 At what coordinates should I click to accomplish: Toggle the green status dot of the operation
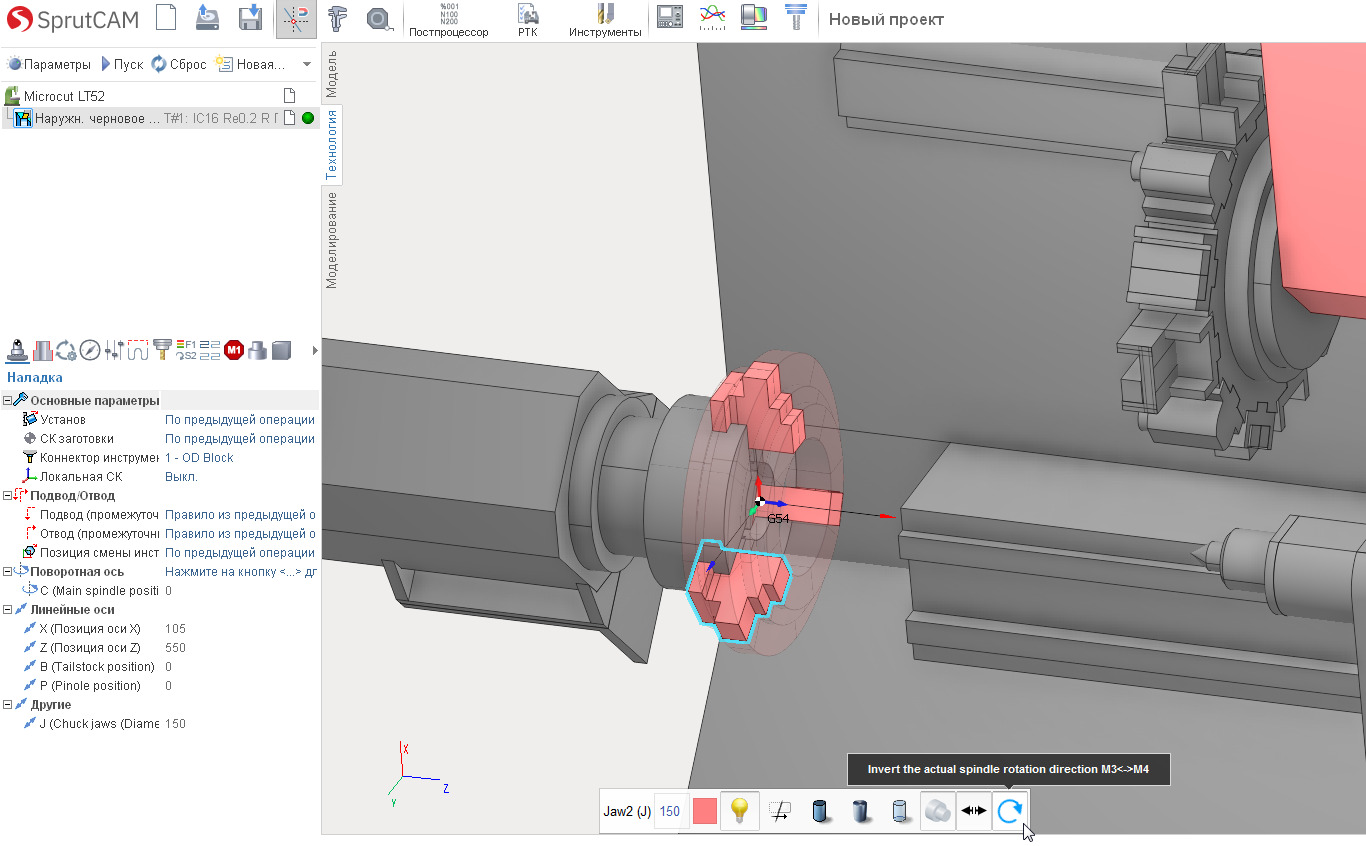click(308, 118)
